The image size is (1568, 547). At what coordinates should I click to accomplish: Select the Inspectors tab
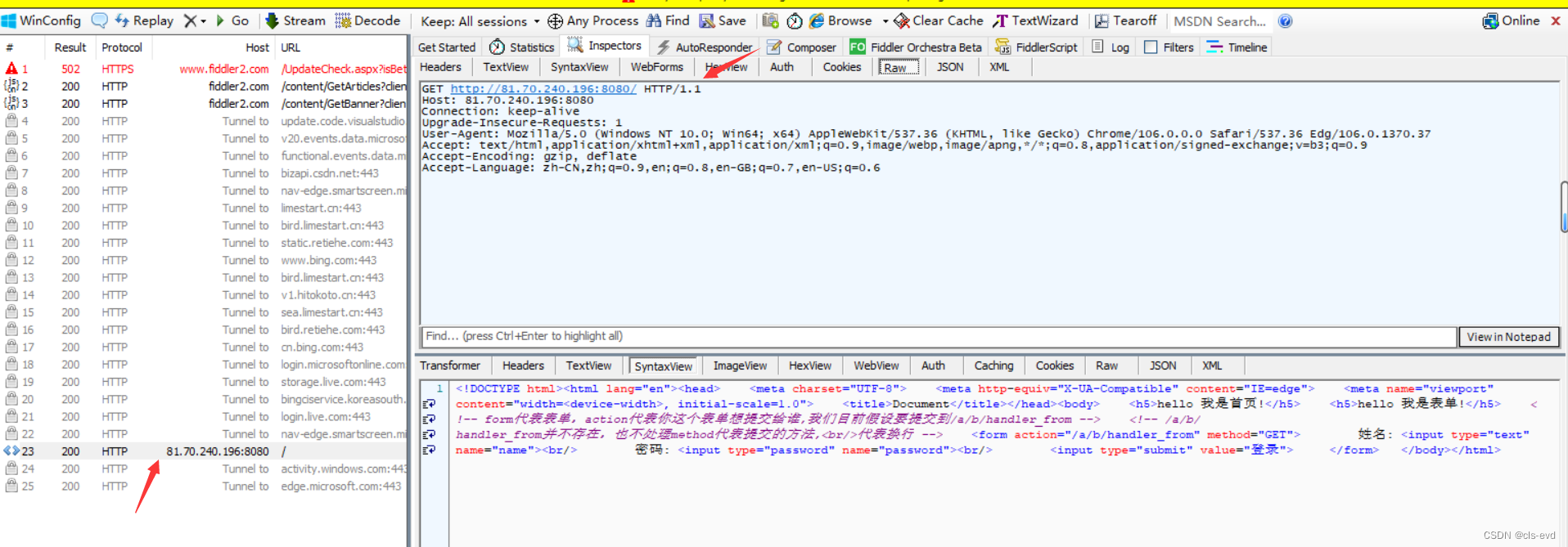click(605, 46)
